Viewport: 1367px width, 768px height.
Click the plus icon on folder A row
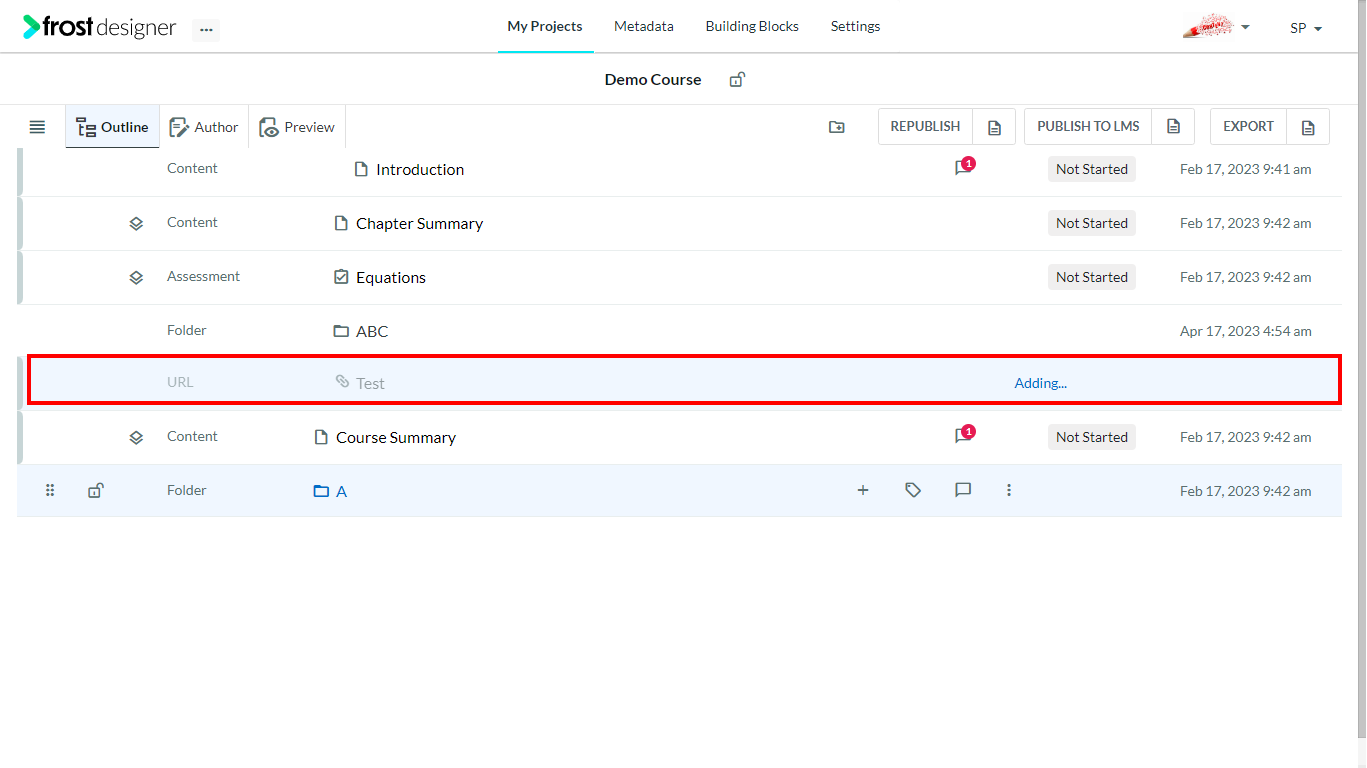coord(863,490)
